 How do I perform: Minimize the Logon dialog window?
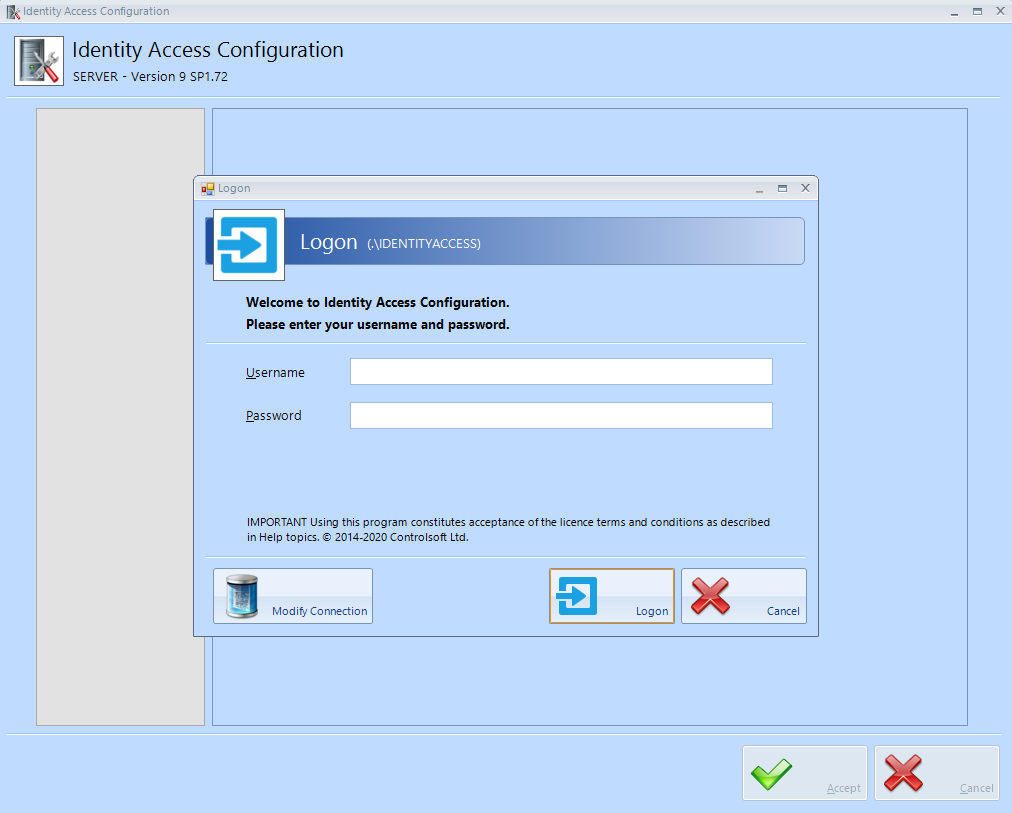click(760, 190)
